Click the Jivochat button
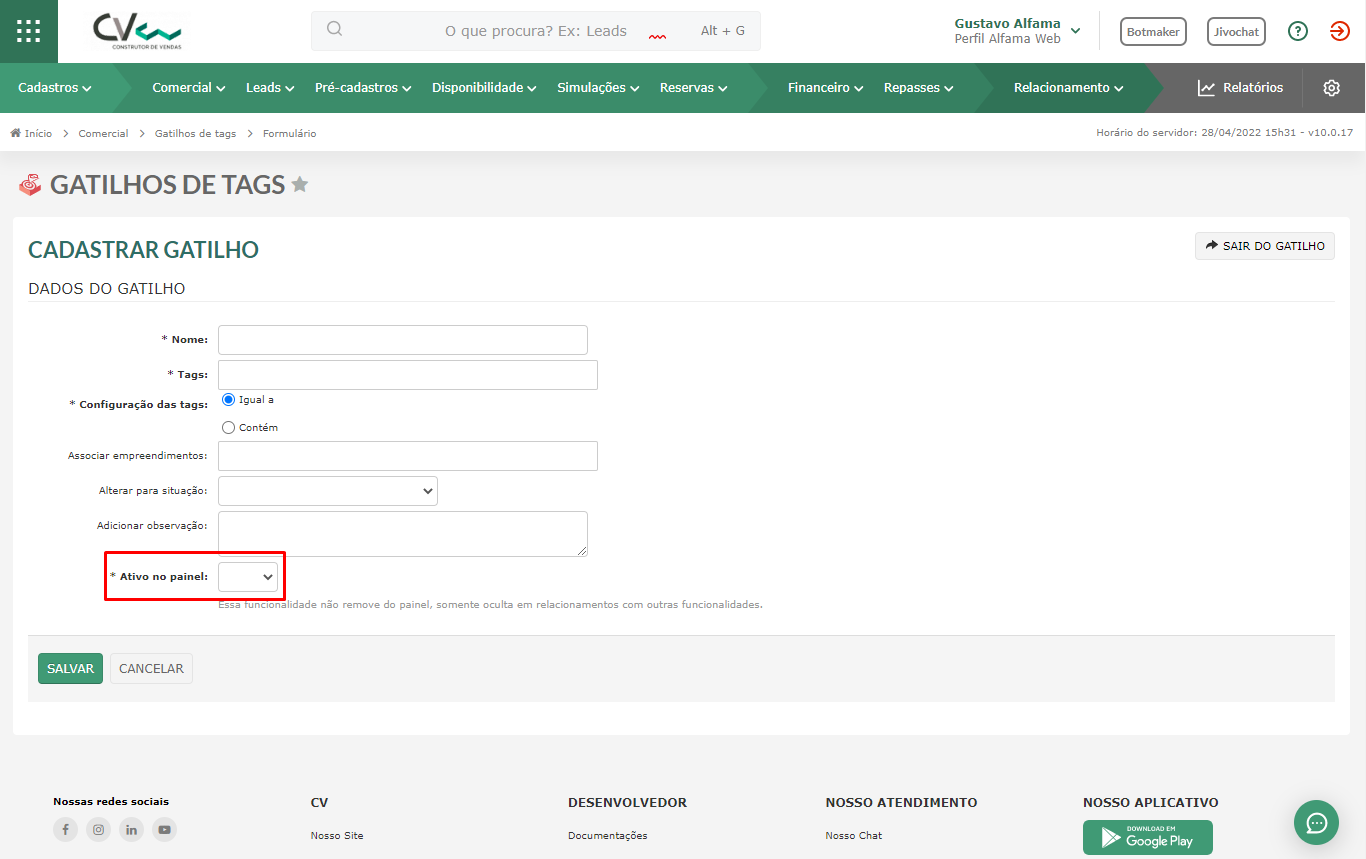 (1236, 32)
